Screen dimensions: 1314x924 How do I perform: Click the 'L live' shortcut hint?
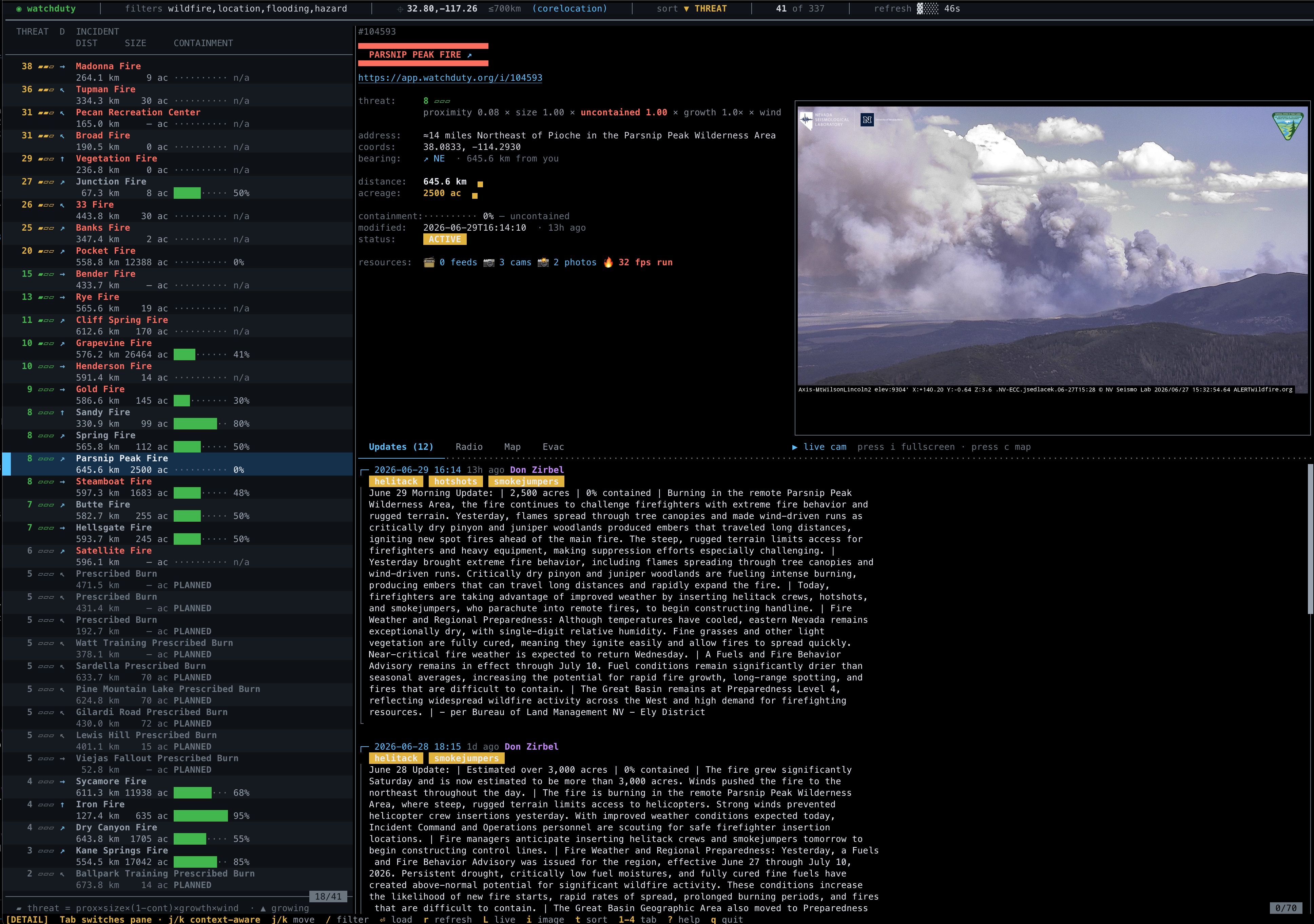click(499, 919)
